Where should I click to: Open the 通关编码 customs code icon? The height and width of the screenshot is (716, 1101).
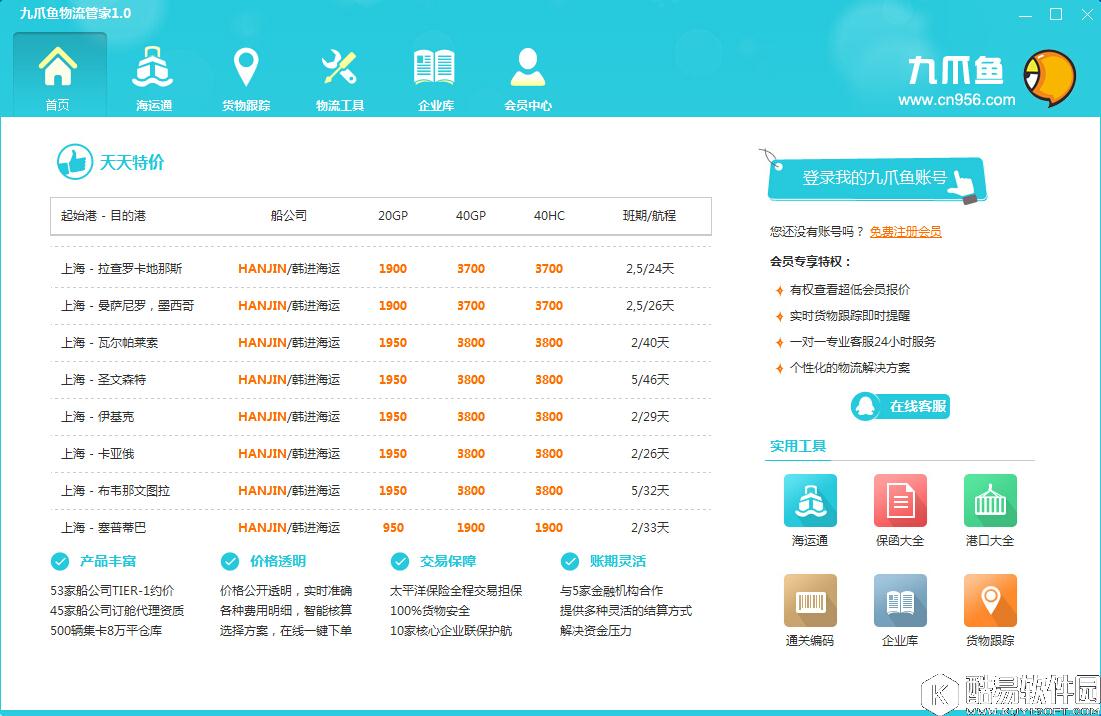point(809,601)
